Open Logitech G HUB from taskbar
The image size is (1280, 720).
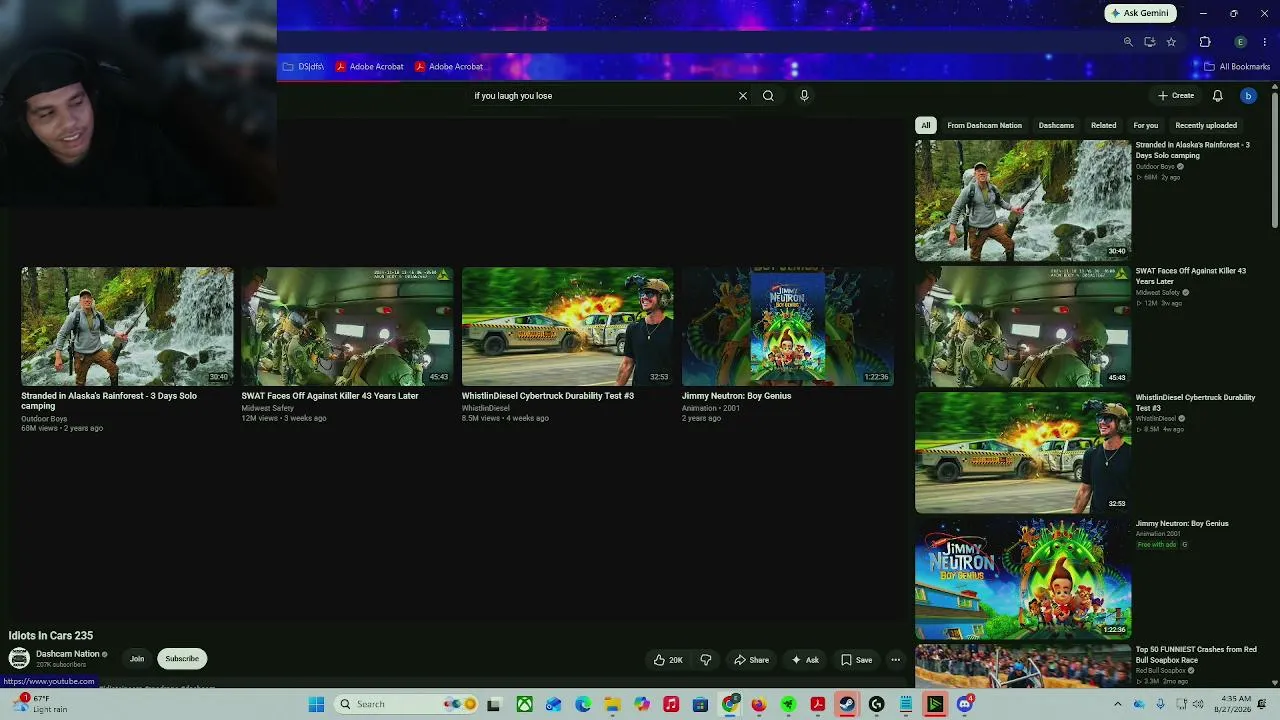click(x=876, y=705)
